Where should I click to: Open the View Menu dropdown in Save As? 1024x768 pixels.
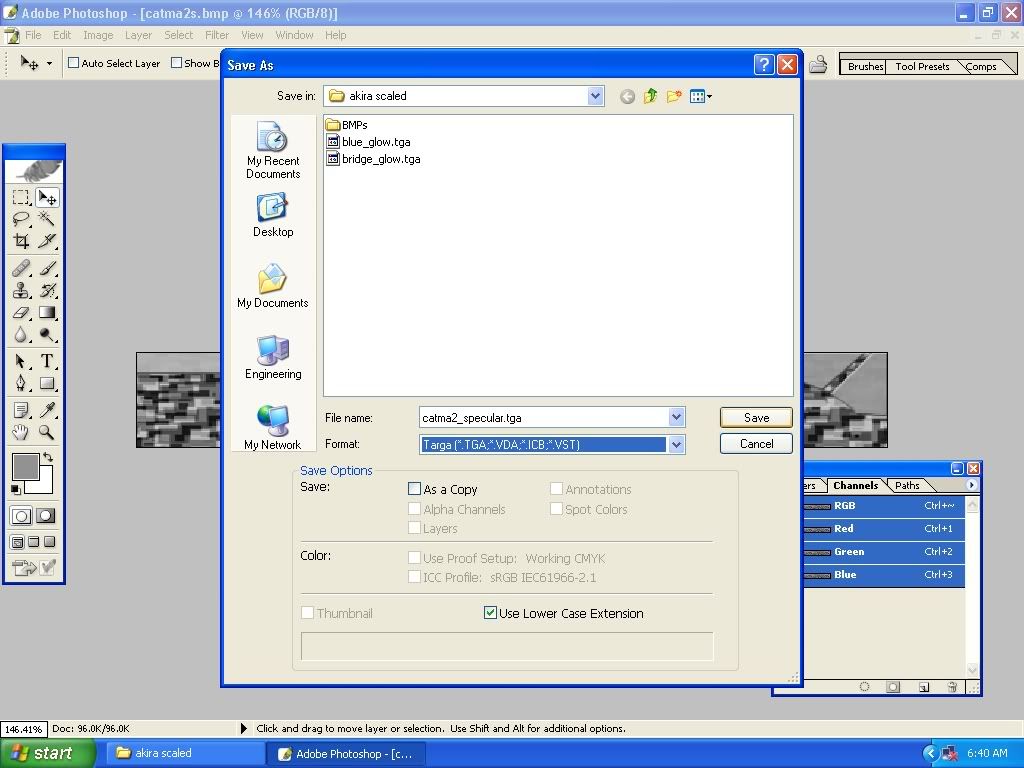pos(701,97)
